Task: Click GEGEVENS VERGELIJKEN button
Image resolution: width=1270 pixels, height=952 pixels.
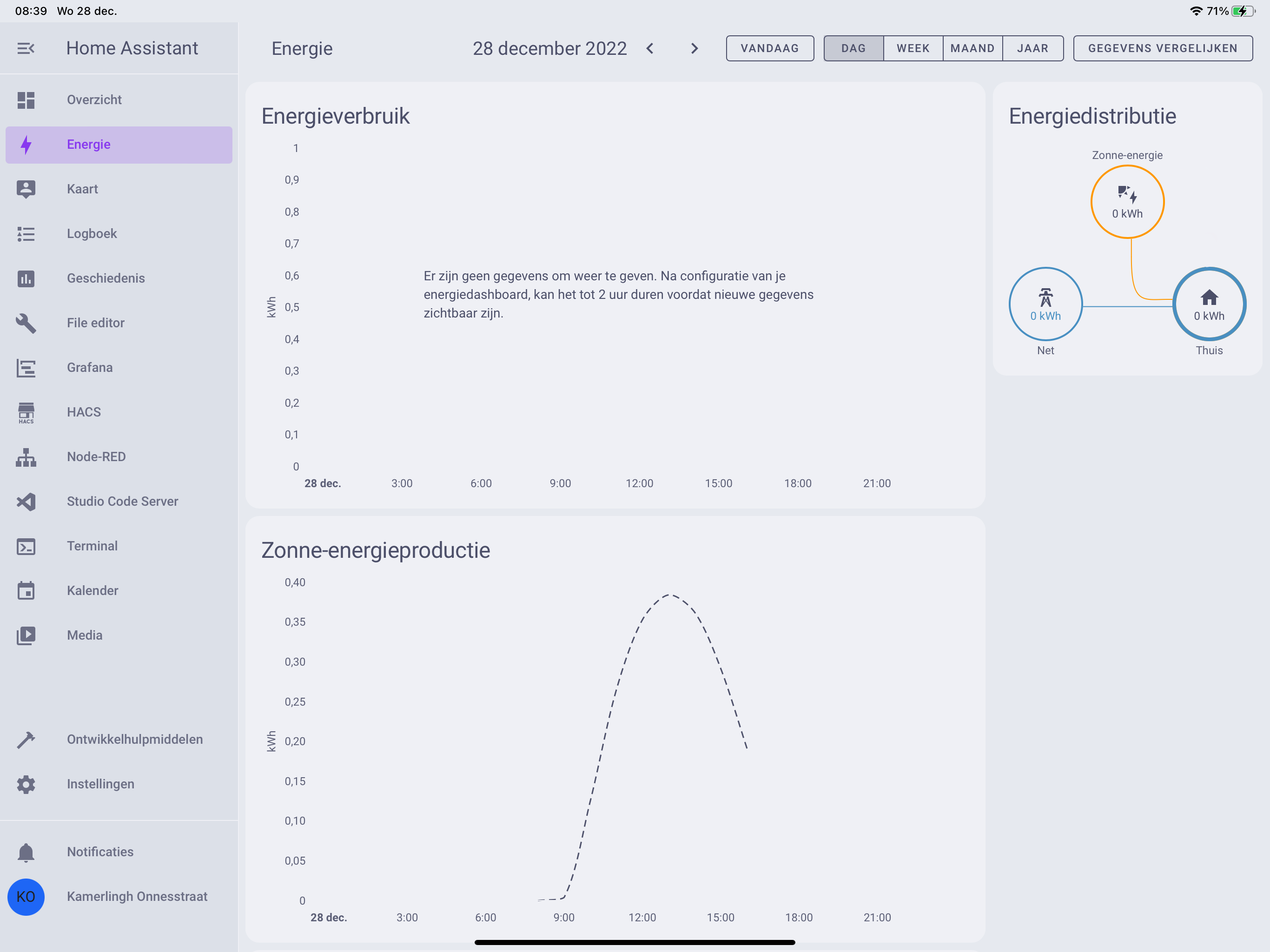Action: [1163, 48]
